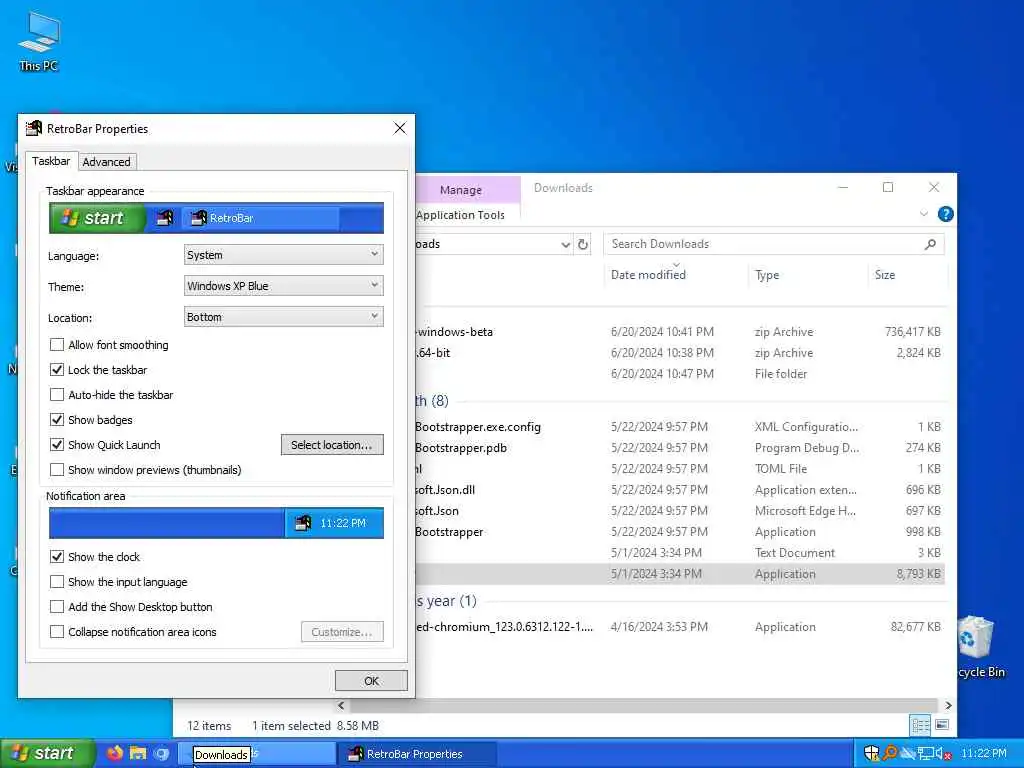Click the Explorer help question mark icon
The image size is (1024, 768).
coord(945,214)
